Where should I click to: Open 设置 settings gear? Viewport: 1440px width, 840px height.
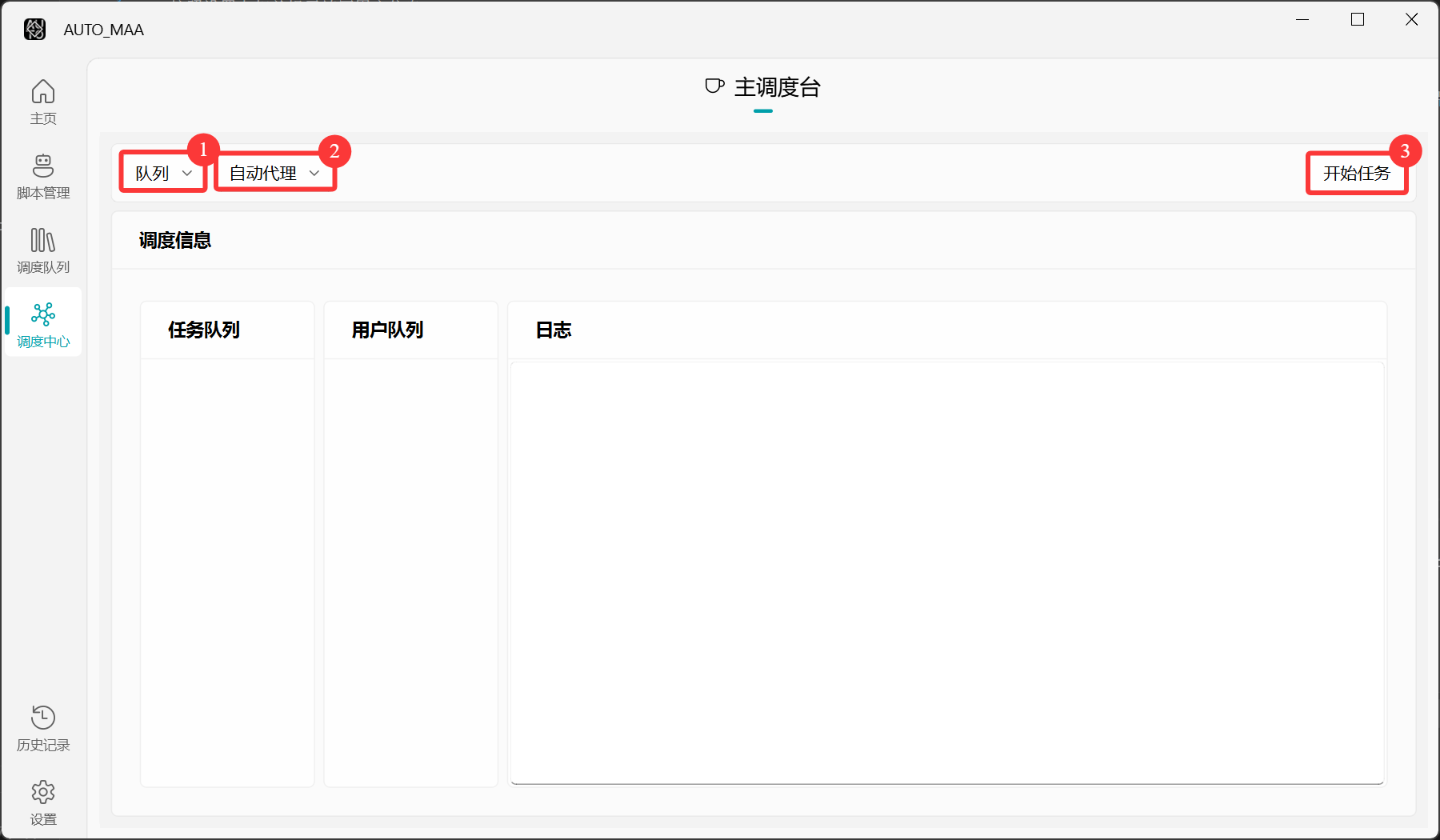coord(43,802)
